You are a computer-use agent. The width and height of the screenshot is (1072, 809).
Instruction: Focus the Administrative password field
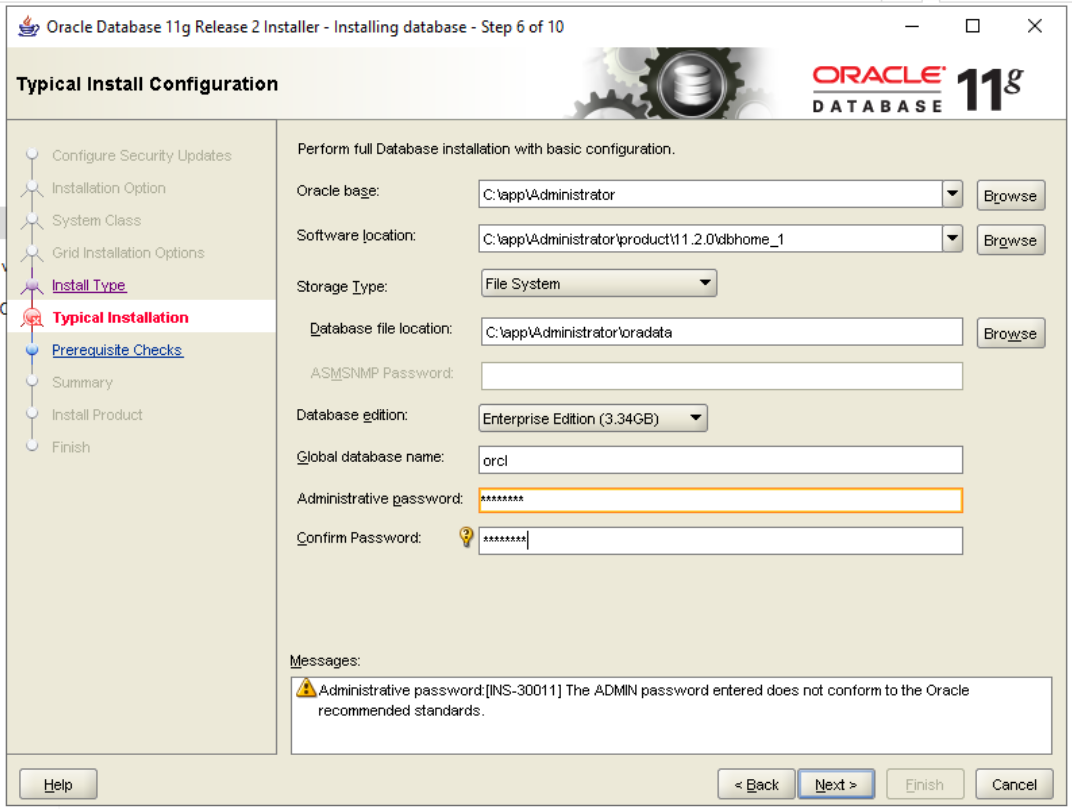(x=721, y=500)
